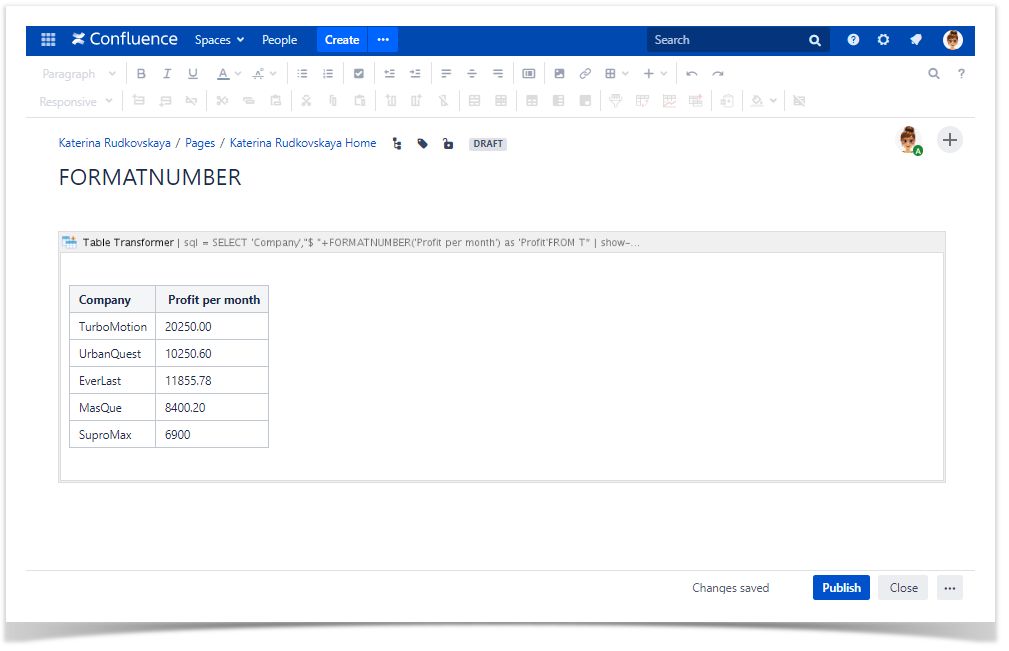Open the Spaces dropdown menu
The width and height of the screenshot is (1009, 651).
[x=219, y=40]
